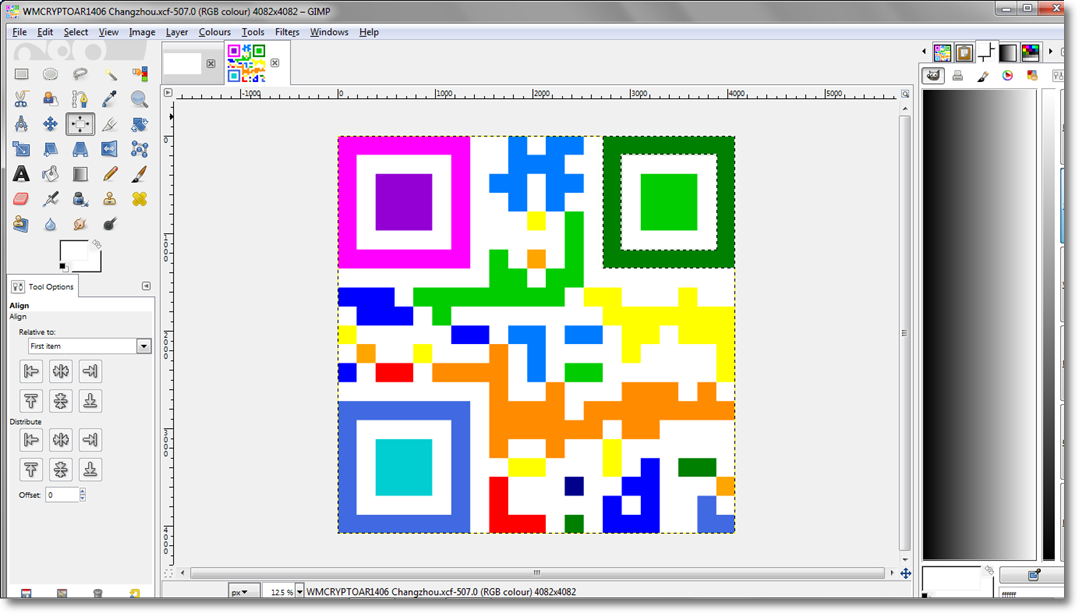Open the Layer menu
This screenshot has width=1080, height=615.
(176, 32)
